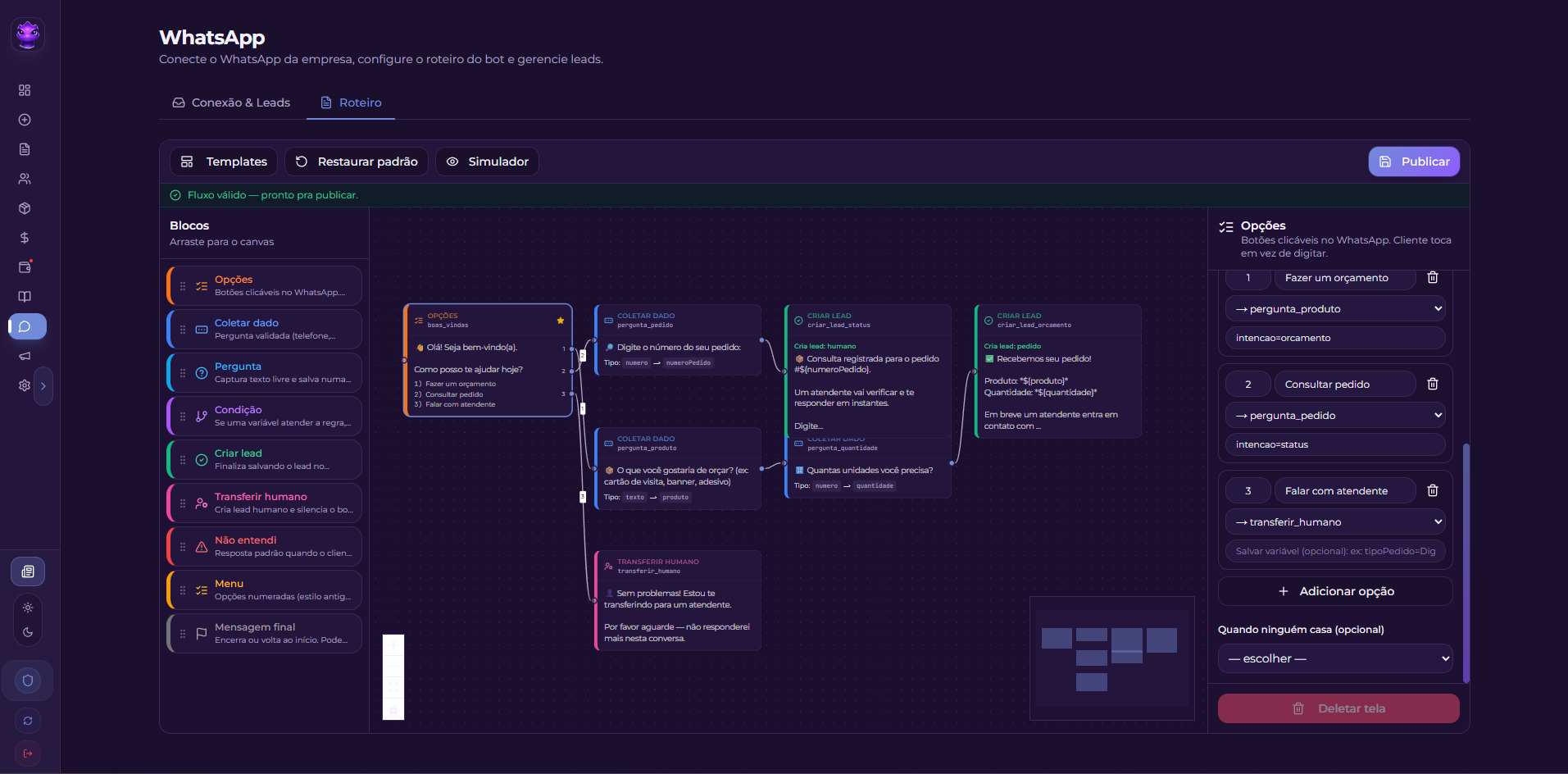Click Restaurar padrão button
This screenshot has width=1568, height=774.
point(357,162)
